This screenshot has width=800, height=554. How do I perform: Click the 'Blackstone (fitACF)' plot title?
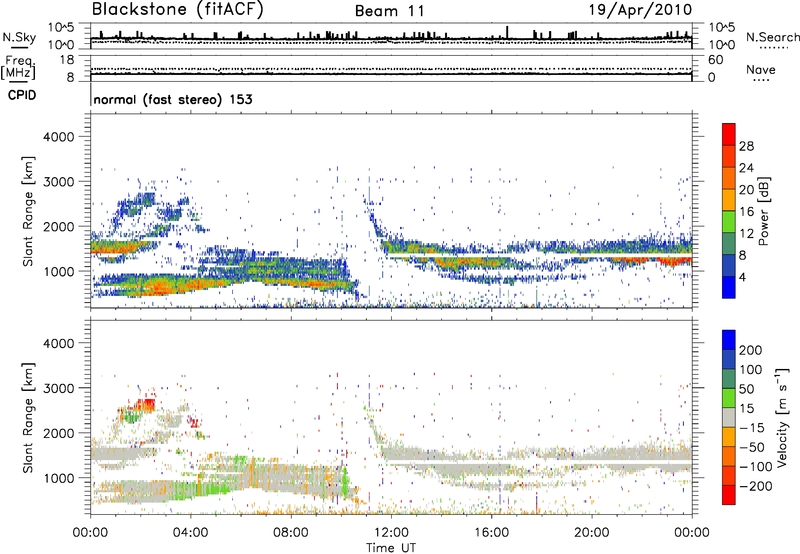point(178,10)
